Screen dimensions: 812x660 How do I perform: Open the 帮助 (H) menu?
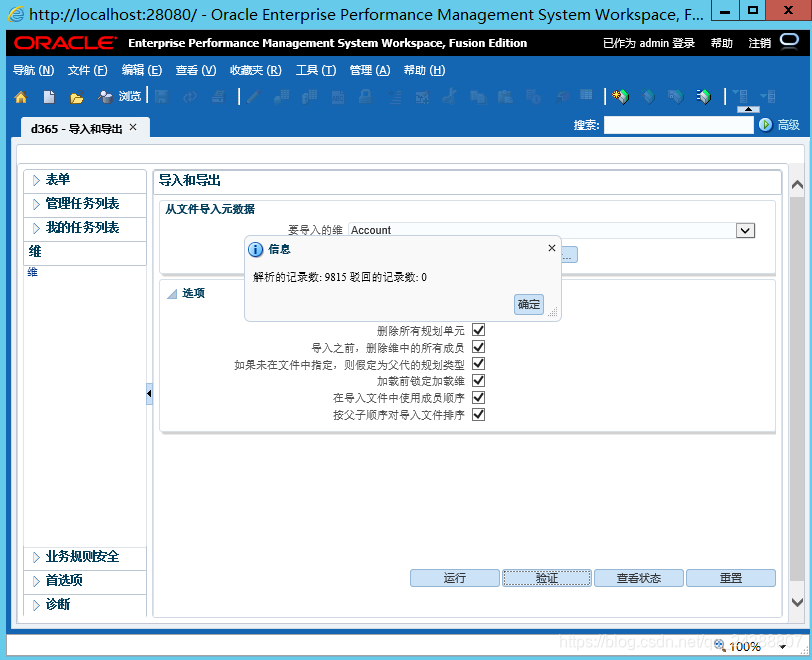coord(424,70)
